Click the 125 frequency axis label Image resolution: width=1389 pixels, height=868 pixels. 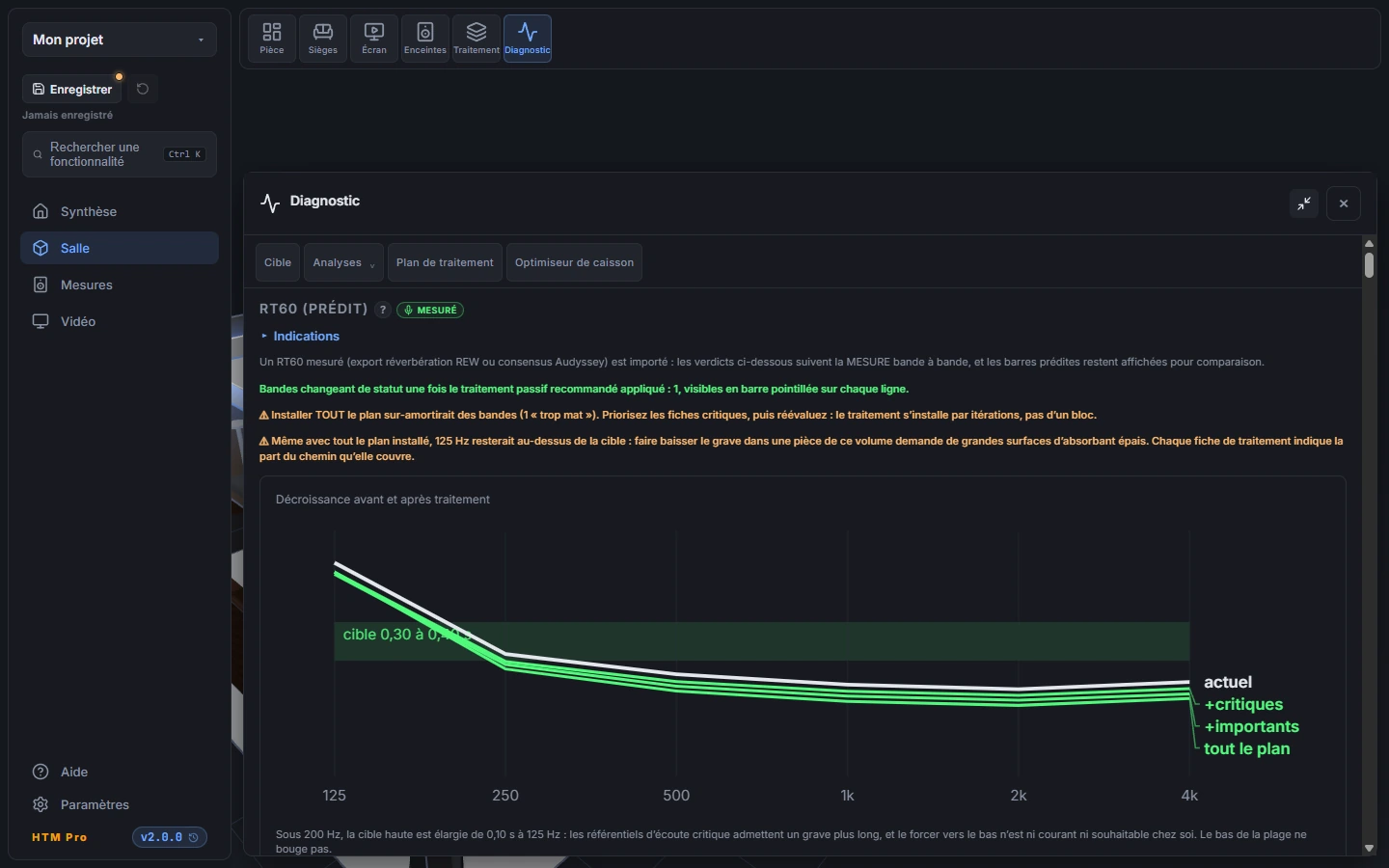[x=334, y=796]
